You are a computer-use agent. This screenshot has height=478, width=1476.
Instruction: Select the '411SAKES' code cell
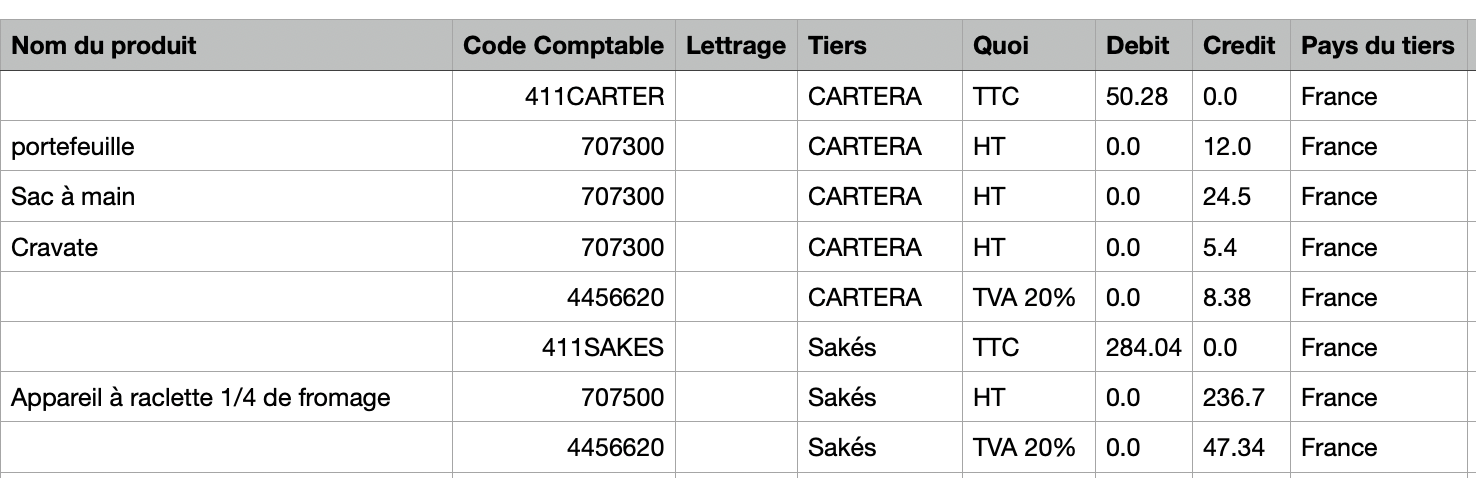point(563,347)
